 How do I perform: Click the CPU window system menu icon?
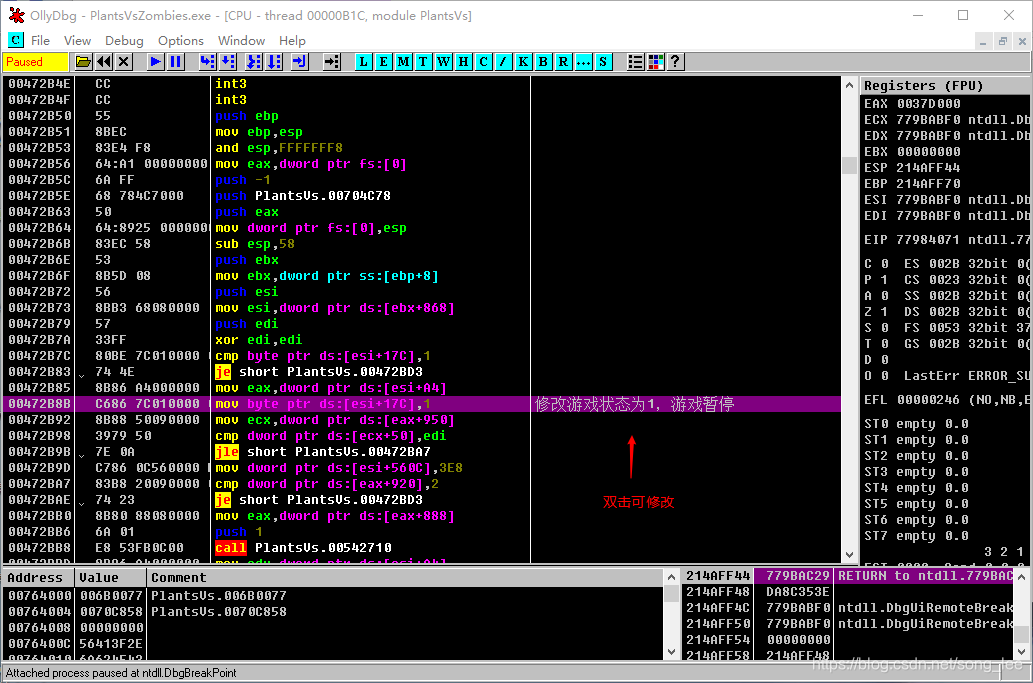tap(15, 40)
